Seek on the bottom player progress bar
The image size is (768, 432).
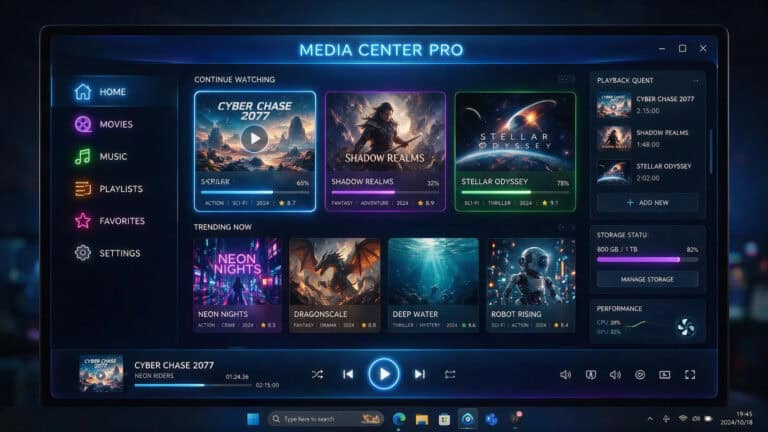pos(193,385)
